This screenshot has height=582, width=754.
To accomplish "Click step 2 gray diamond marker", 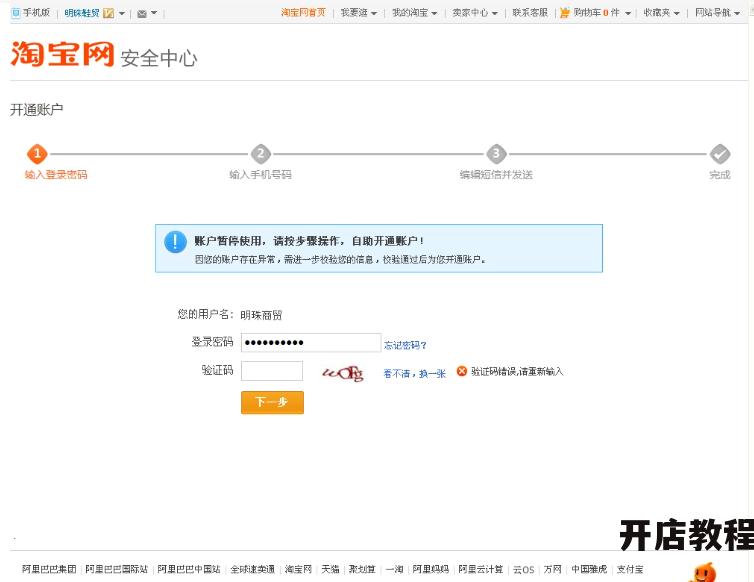I will click(261, 154).
